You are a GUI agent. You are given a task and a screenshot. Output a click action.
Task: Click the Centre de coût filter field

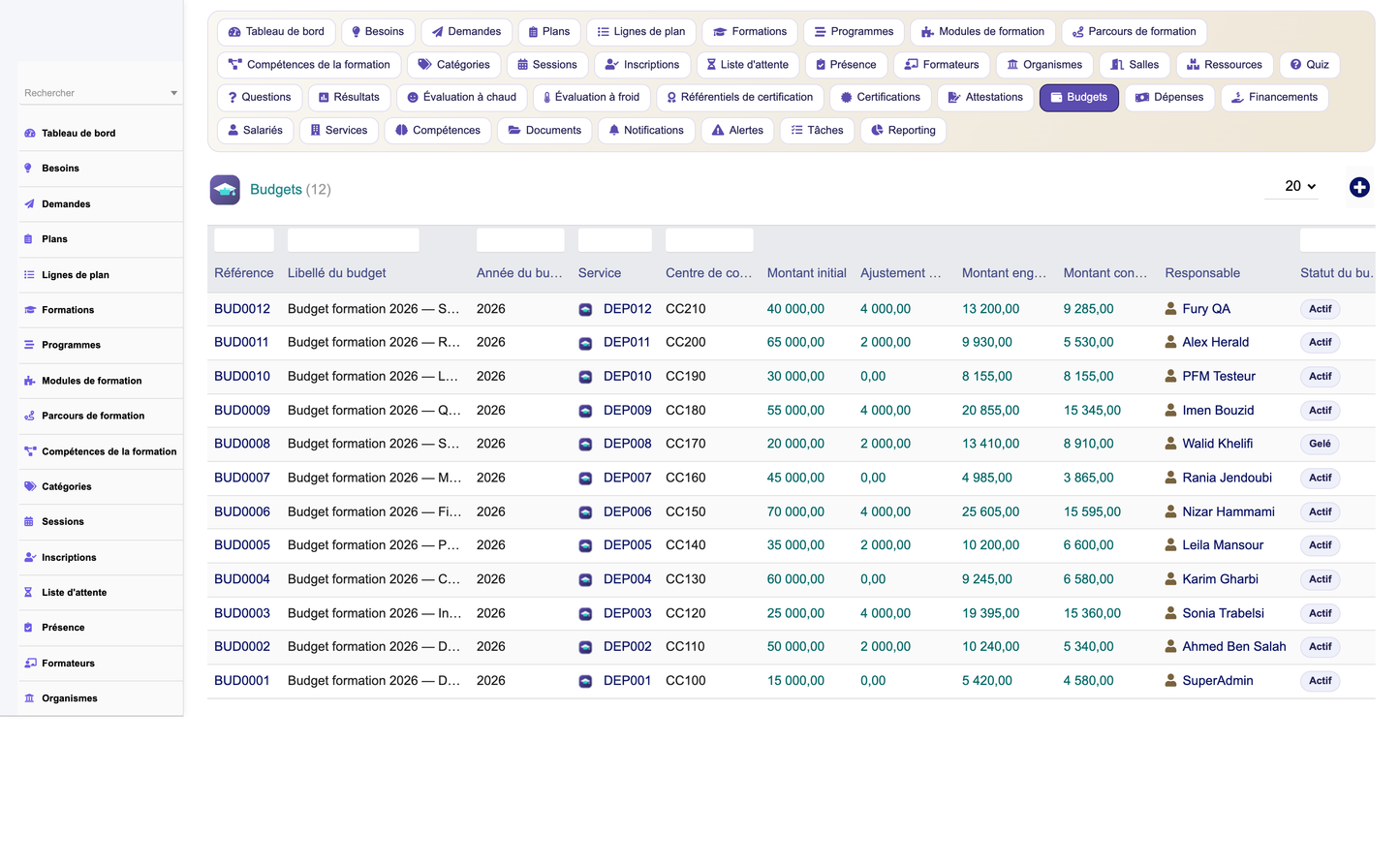tap(709, 240)
